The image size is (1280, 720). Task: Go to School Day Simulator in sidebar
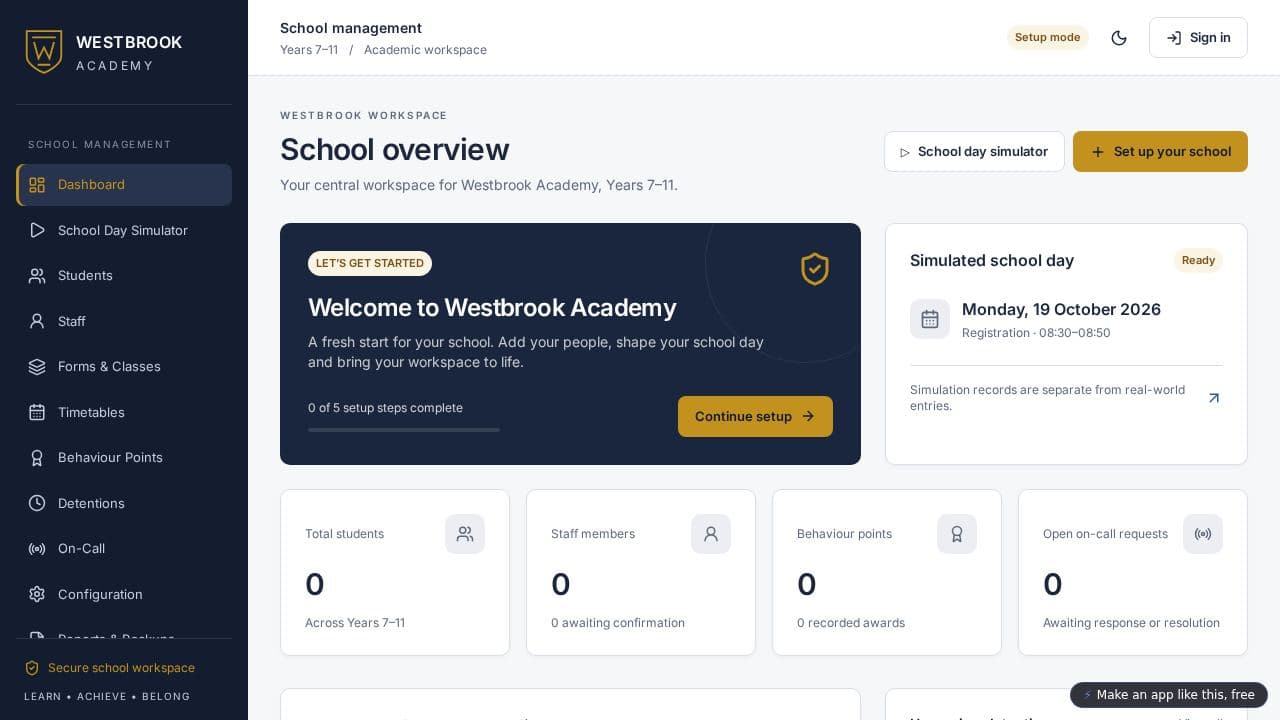(124, 230)
